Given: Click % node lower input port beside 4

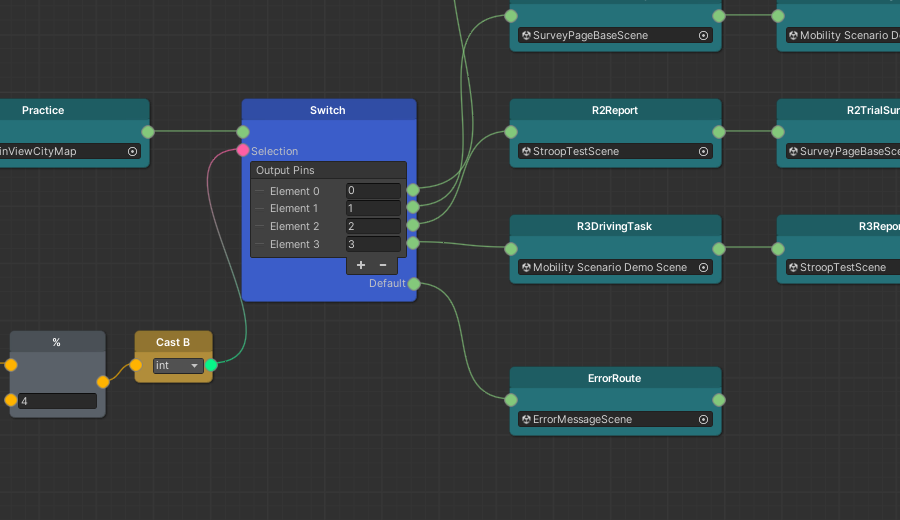Looking at the screenshot, I should tap(11, 400).
